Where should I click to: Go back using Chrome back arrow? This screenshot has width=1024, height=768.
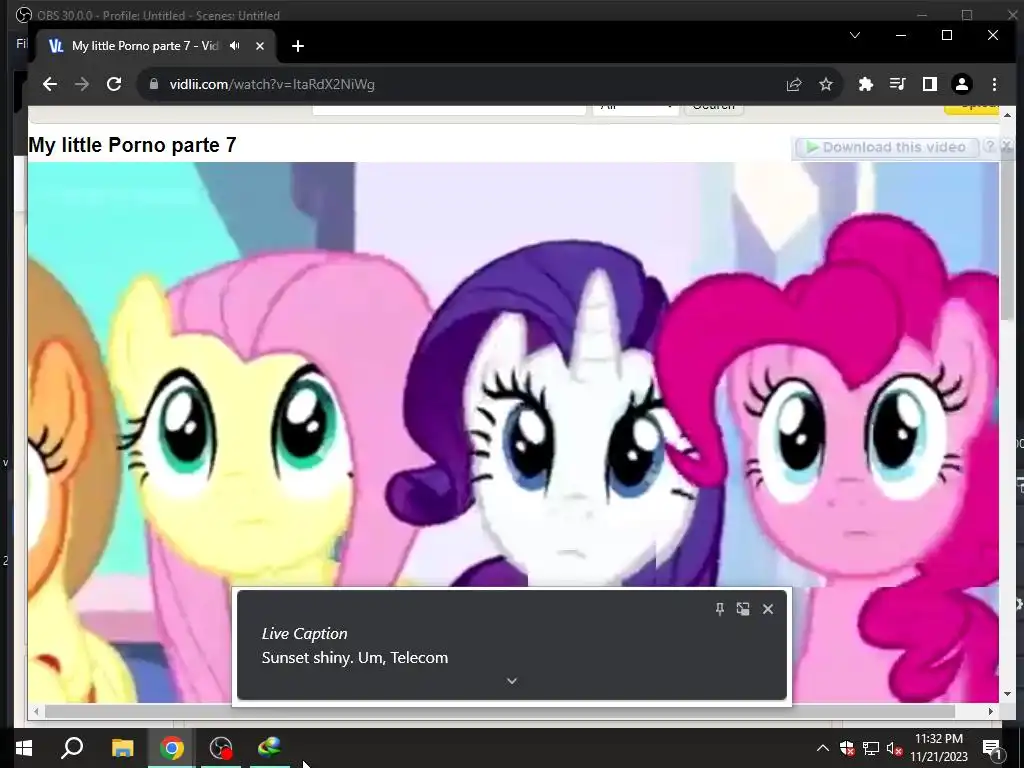50,84
